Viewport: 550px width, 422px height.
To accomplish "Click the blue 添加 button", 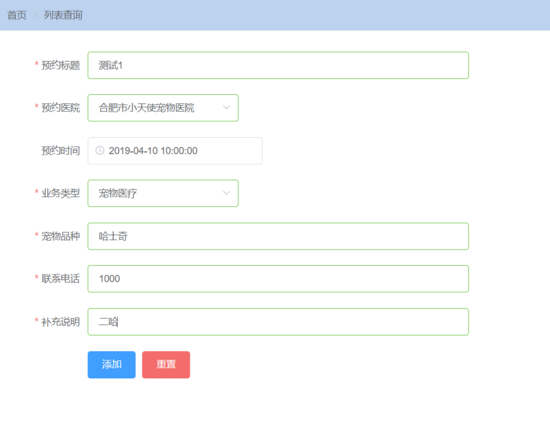I will [112, 364].
